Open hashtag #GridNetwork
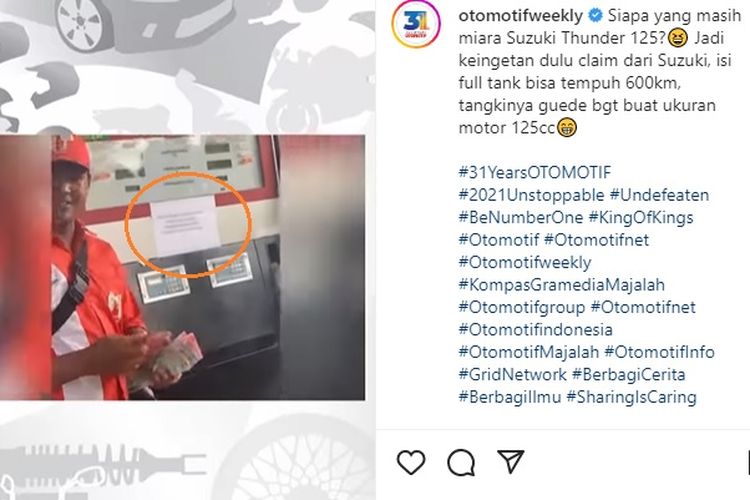Viewport: 750px width, 500px height. 512,375
